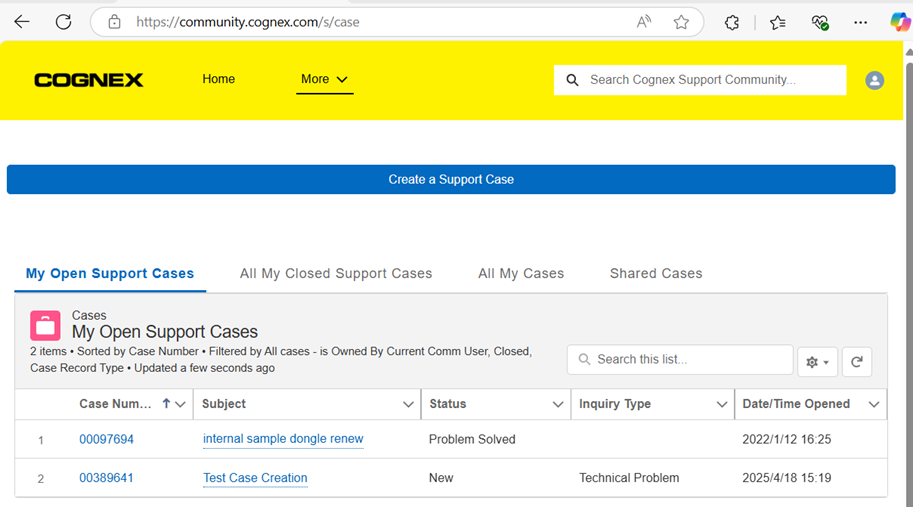The image size is (913, 507).
Task: Click the Cognex logo
Action: click(x=89, y=80)
